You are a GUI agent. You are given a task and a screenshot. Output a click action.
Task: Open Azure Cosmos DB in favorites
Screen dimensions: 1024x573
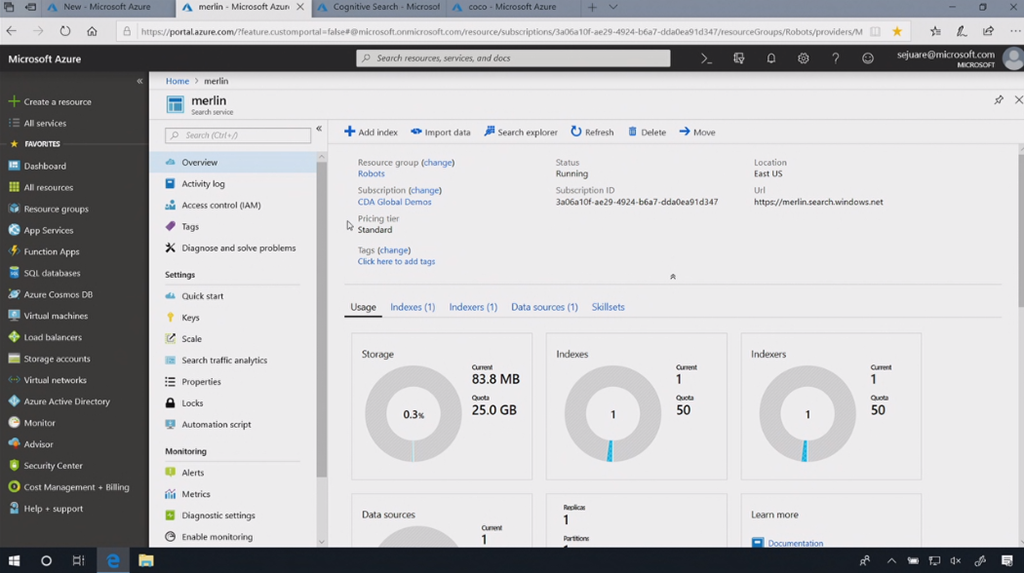pos(58,294)
